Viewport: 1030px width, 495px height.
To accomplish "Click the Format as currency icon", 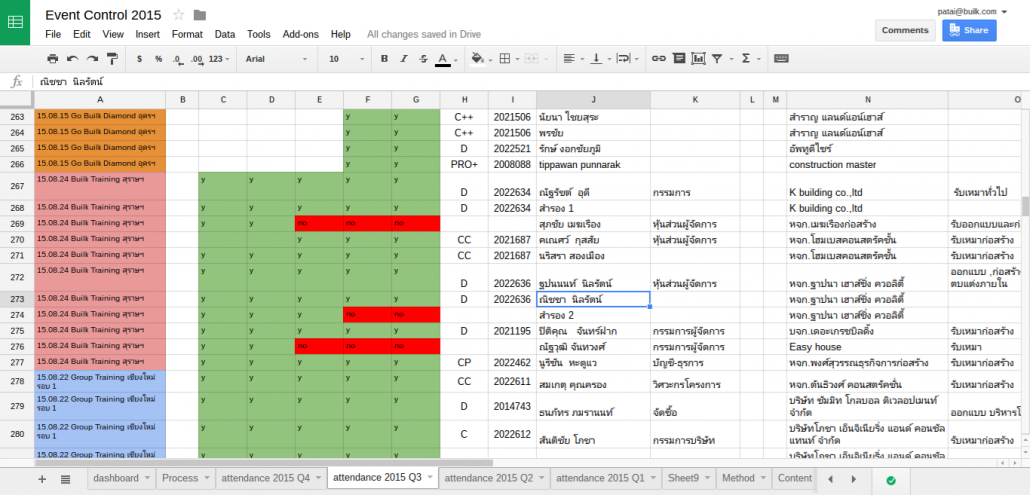I will pyautogui.click(x=140, y=59).
